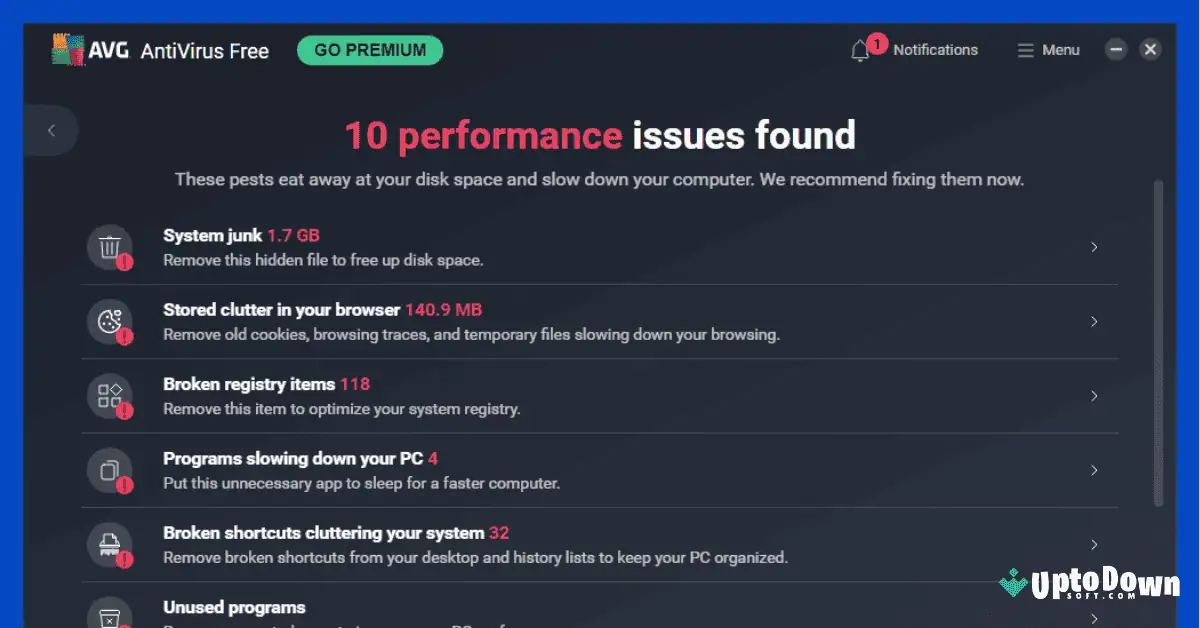The width and height of the screenshot is (1200, 628).
Task: Open the Menu
Action: [x=1048, y=50]
